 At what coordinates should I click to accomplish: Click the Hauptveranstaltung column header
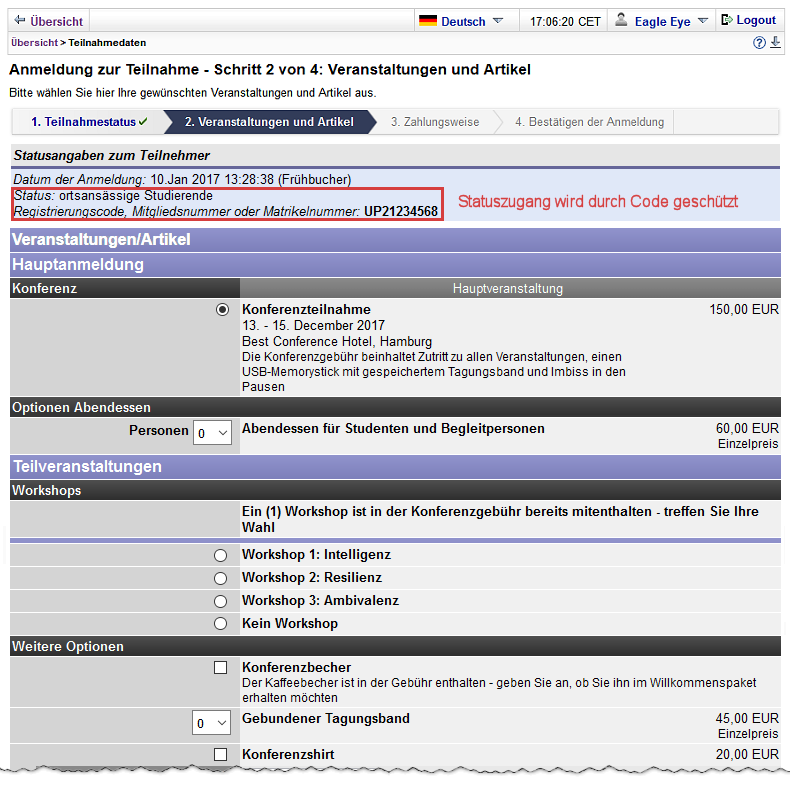point(510,288)
